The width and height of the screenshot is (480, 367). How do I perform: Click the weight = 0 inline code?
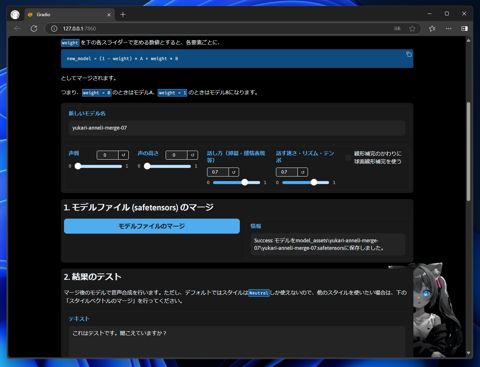pos(97,93)
